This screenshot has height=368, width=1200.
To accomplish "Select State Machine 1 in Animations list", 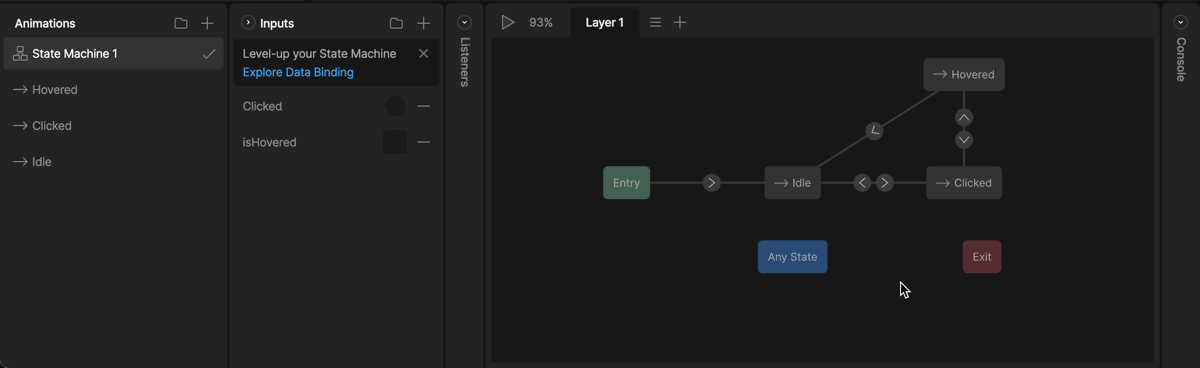I will coord(113,54).
